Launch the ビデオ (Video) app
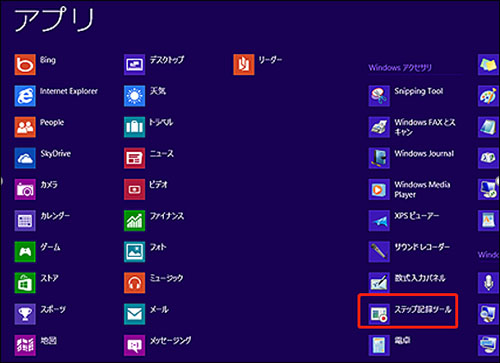Screen dimensions: 500x363 click(134, 189)
